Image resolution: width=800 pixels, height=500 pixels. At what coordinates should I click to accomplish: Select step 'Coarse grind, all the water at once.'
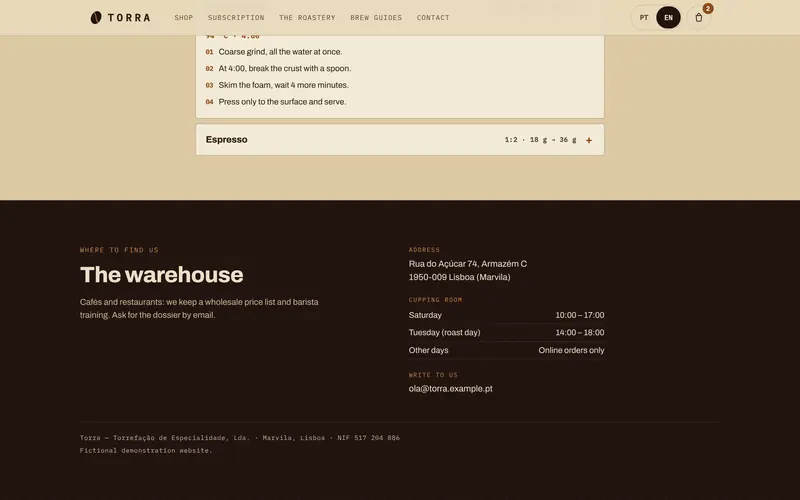click(x=280, y=52)
